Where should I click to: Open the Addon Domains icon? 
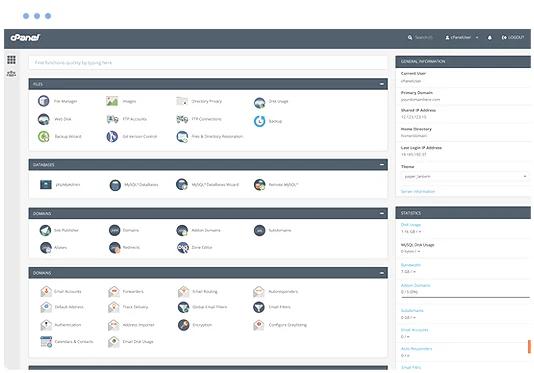tap(182, 230)
